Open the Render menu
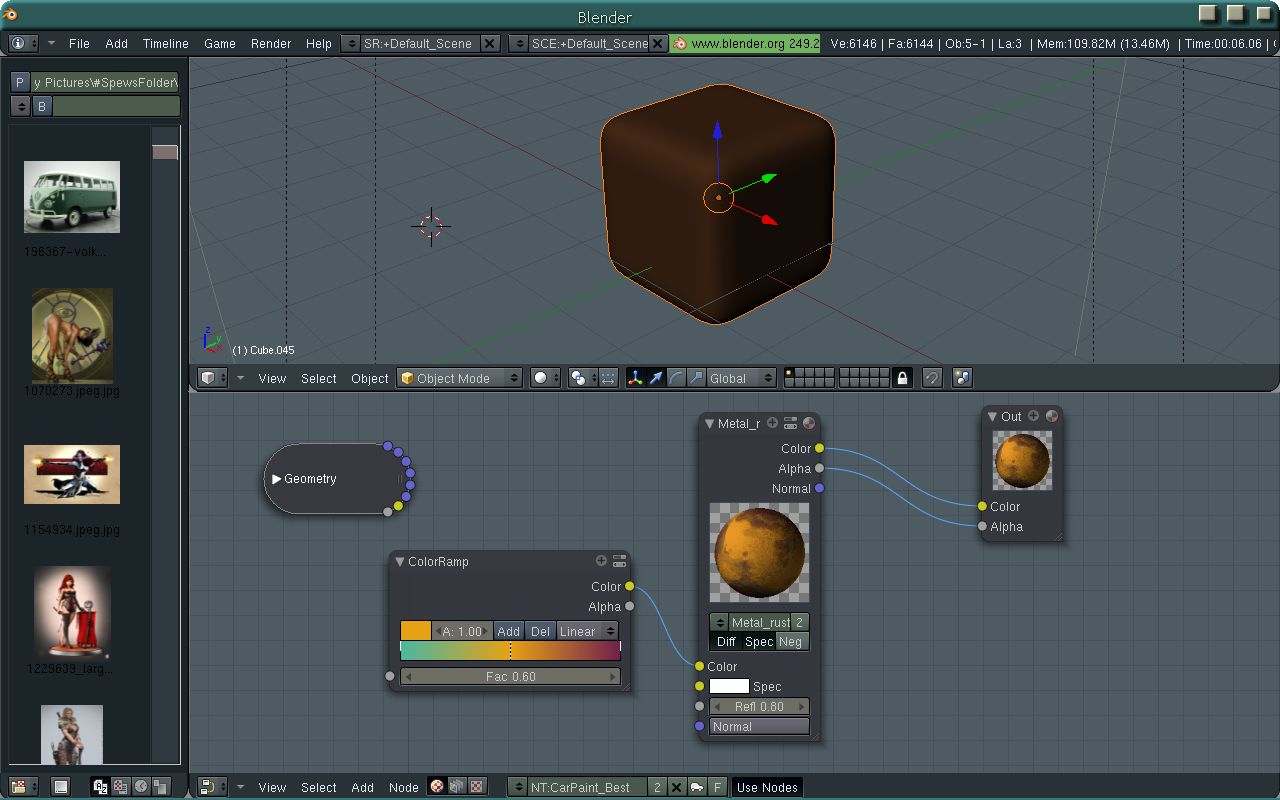1280x800 pixels. (271, 44)
